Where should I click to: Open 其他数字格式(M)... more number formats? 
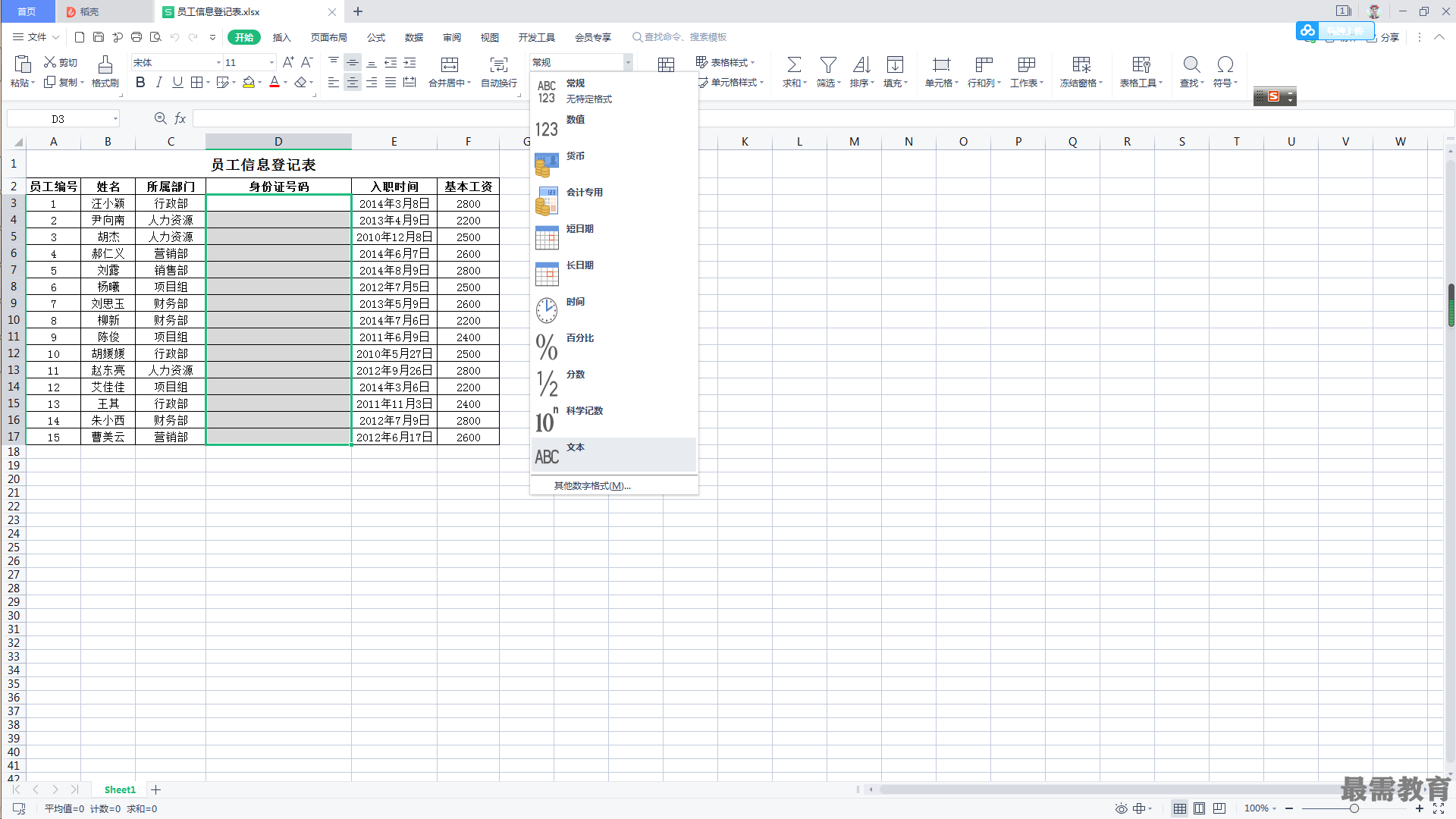(x=592, y=485)
